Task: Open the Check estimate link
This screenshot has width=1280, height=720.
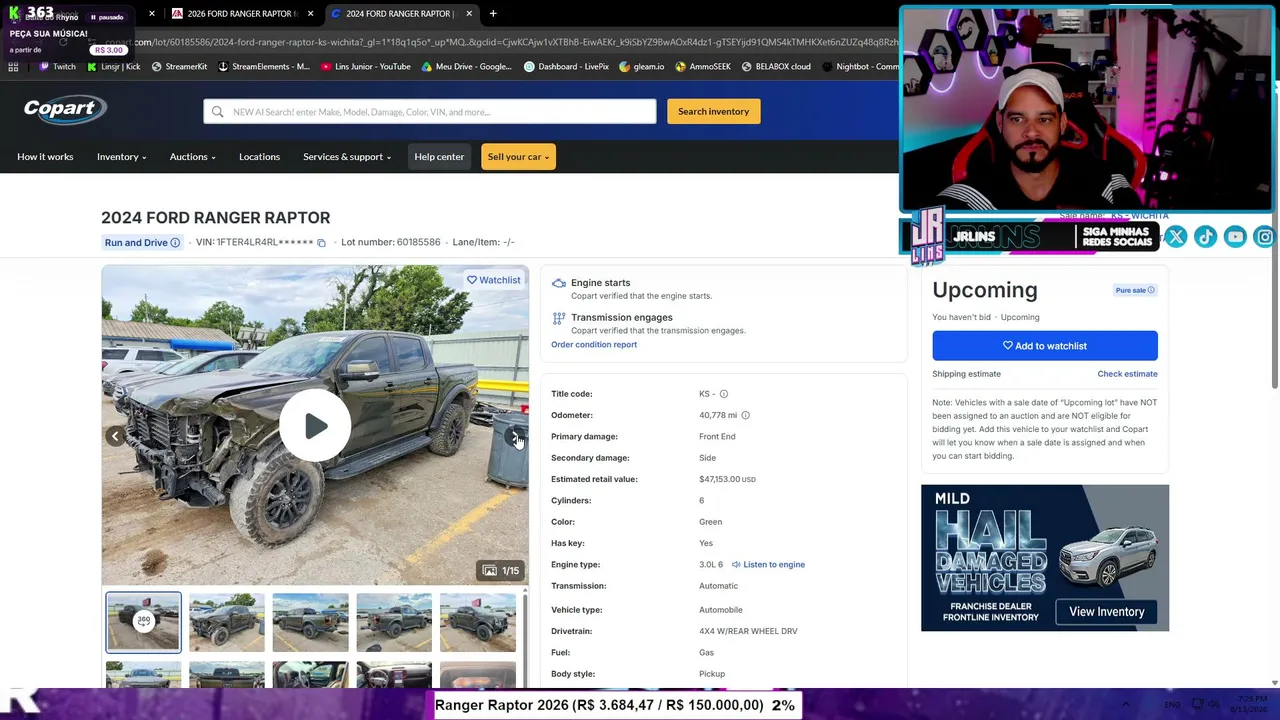Action: click(1127, 374)
